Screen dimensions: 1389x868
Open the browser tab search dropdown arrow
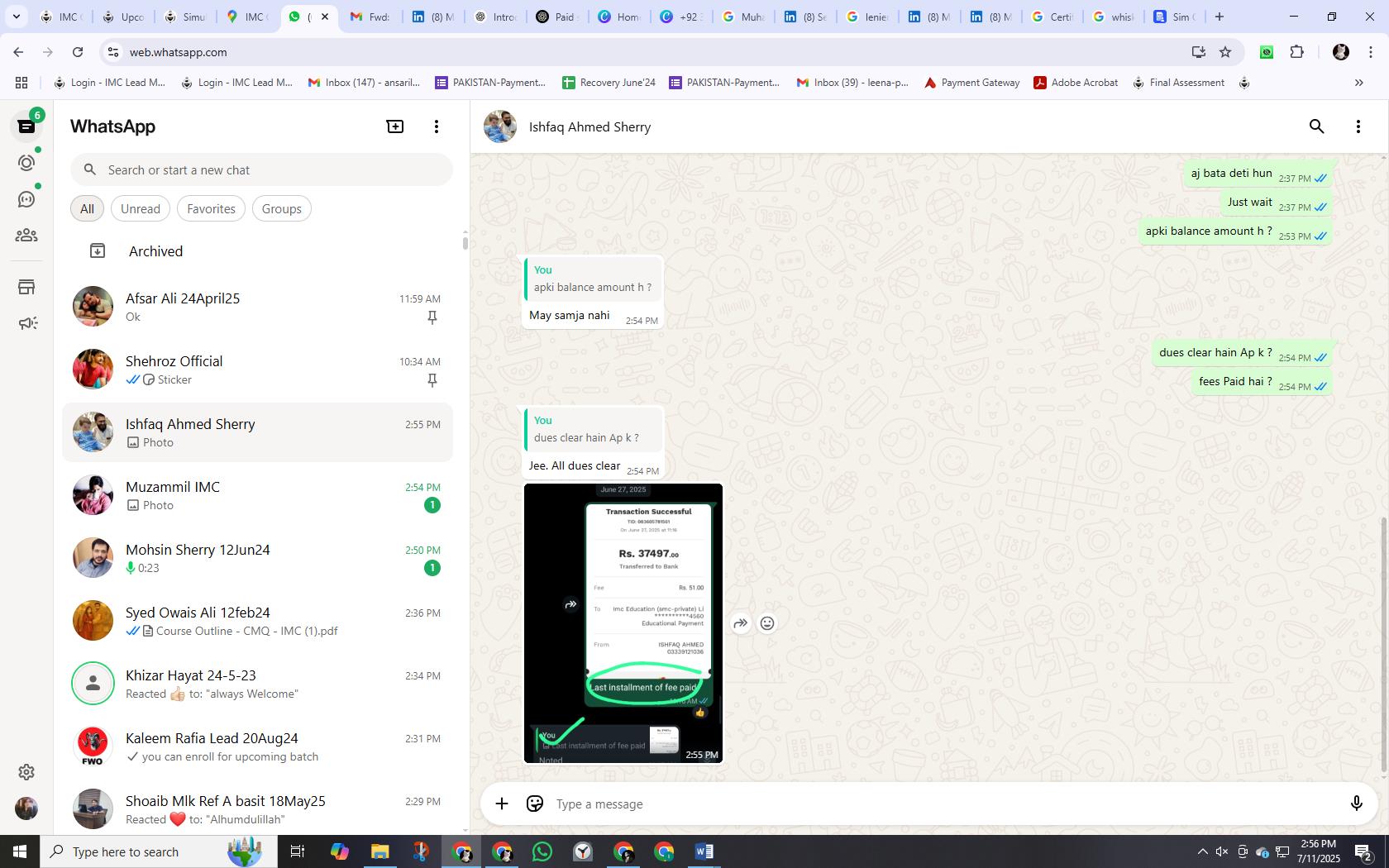pos(16,17)
